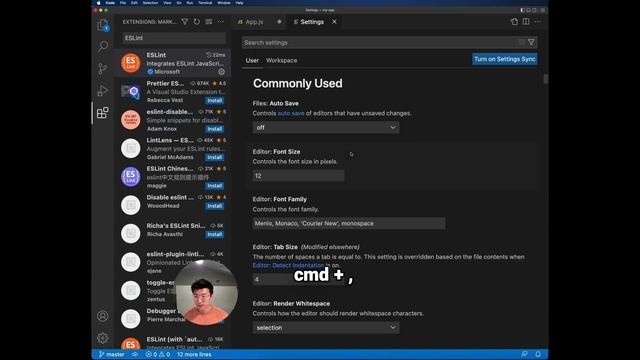The image size is (640, 360).
Task: Click the '12 more lines' status entry
Action: coord(194,354)
